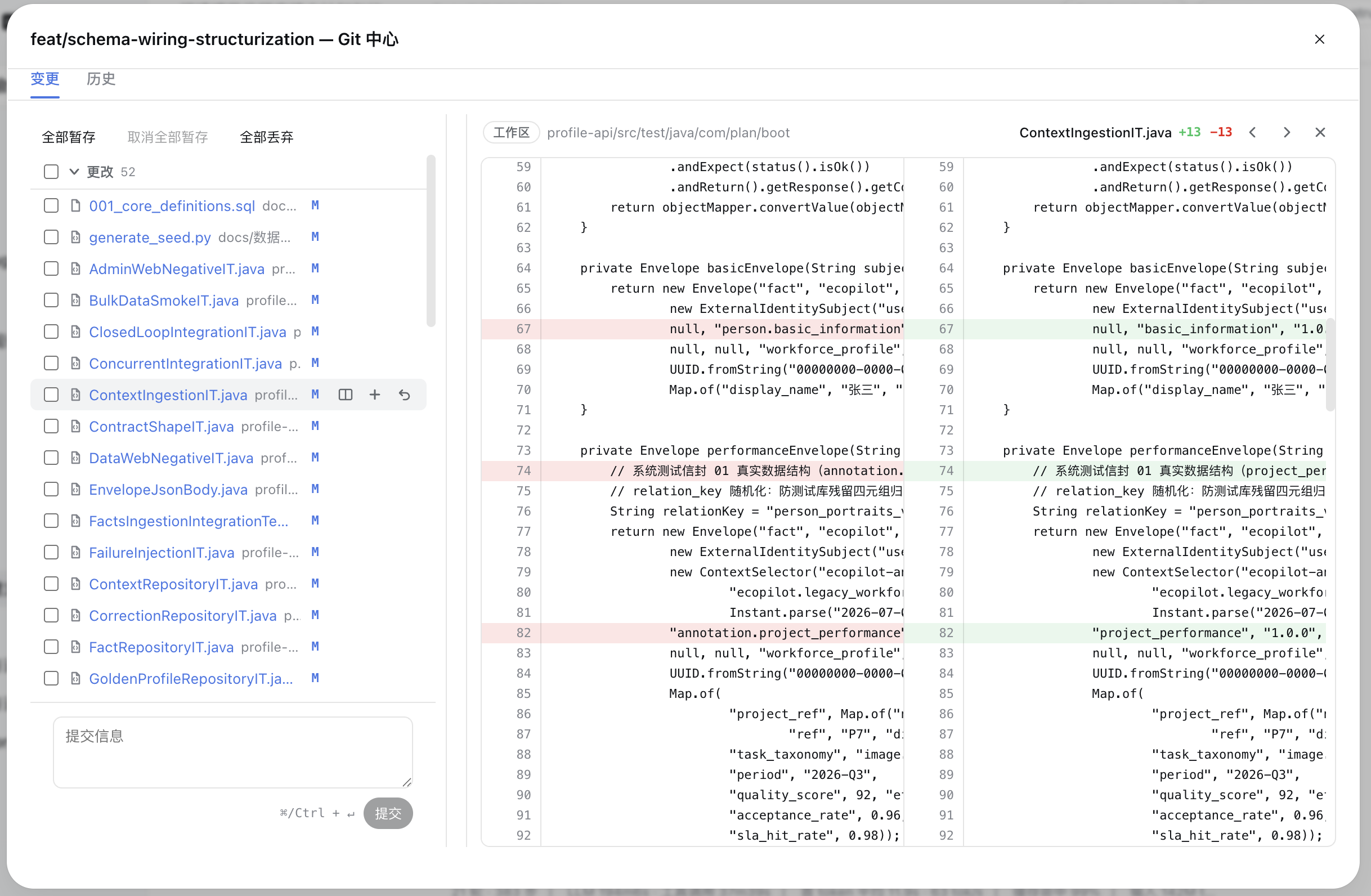Check generate_seed.py checkbox

pos(51,238)
